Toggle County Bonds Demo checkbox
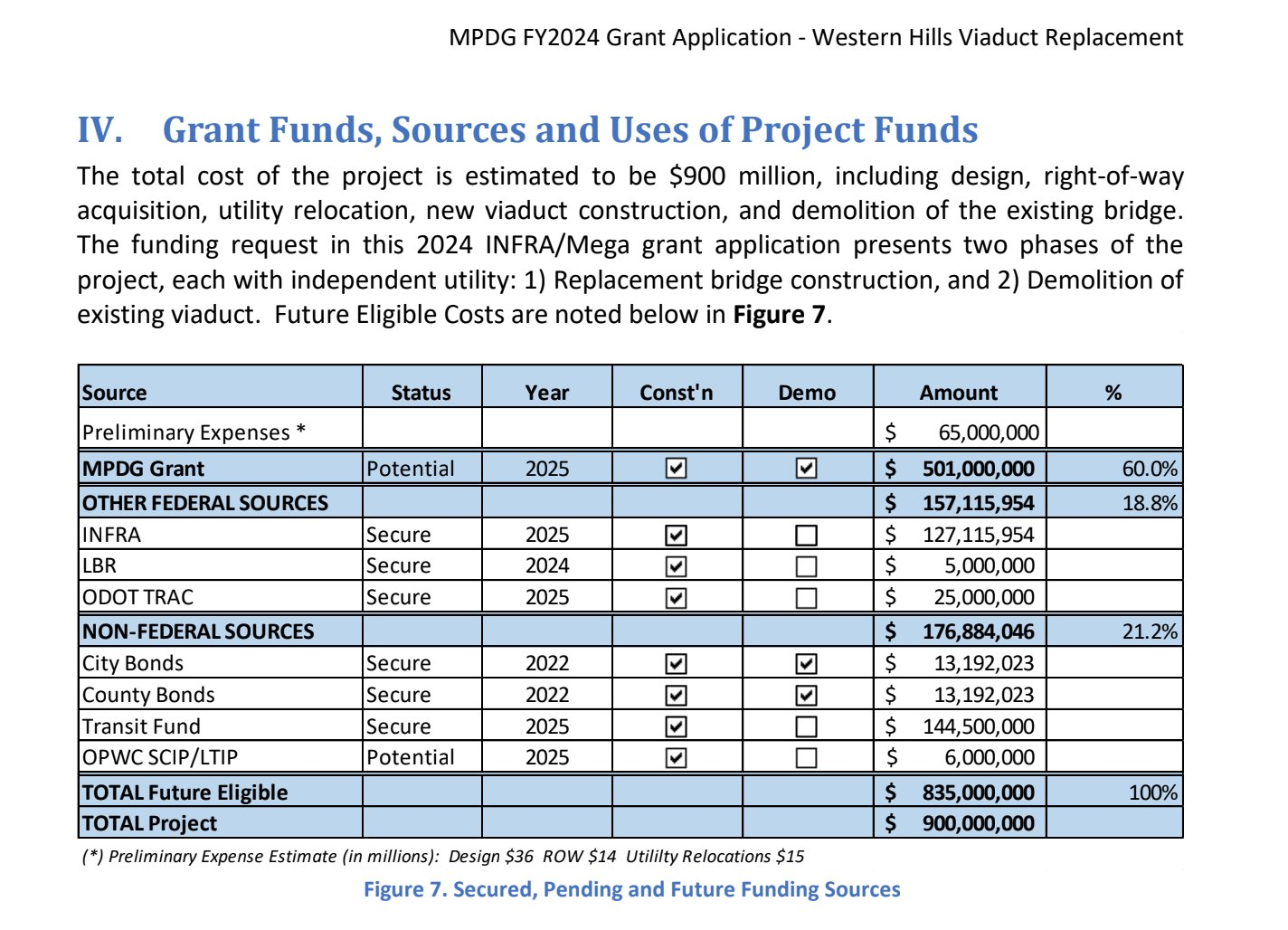 tap(806, 696)
